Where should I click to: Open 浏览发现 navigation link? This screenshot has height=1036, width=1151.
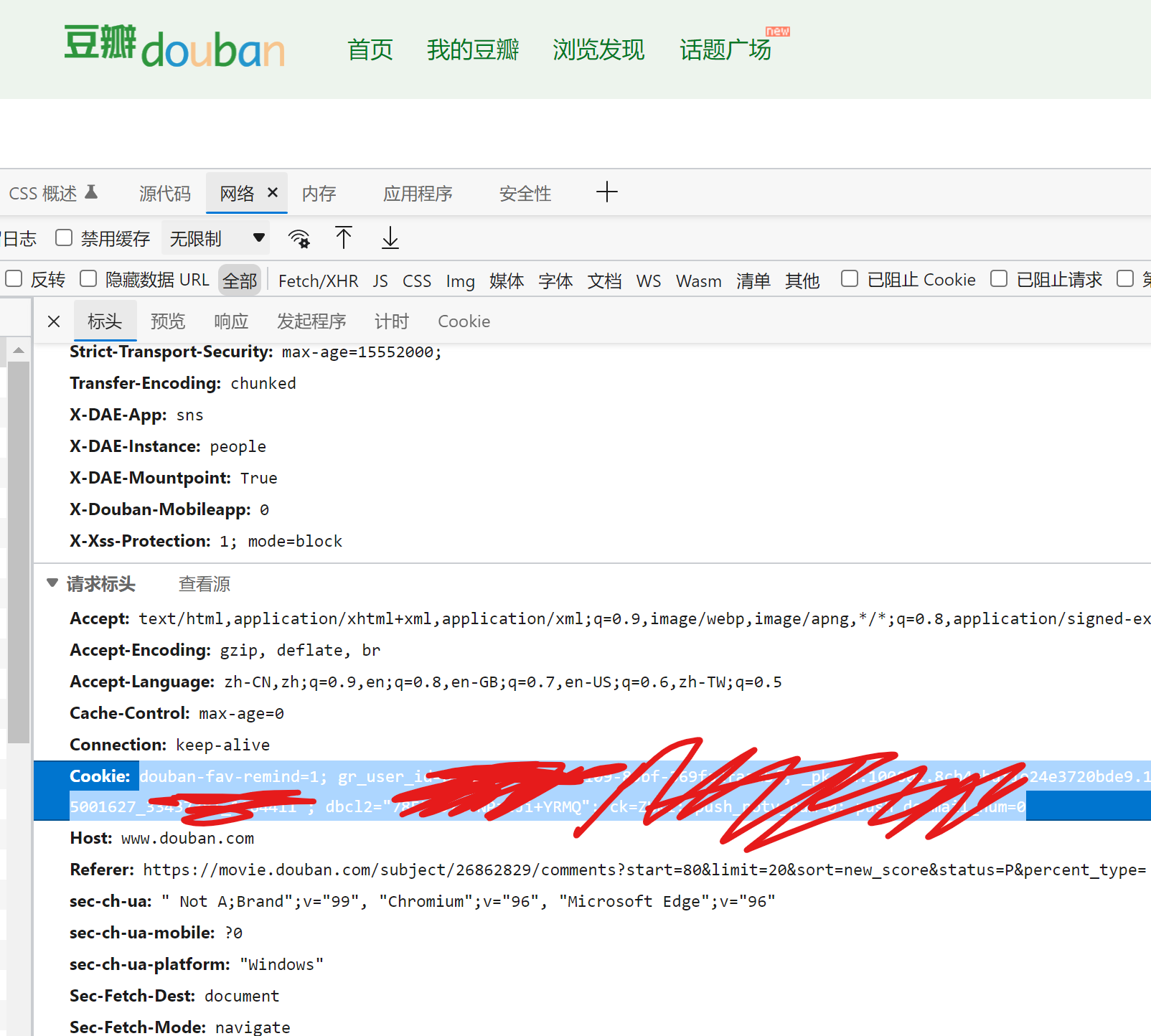point(599,50)
